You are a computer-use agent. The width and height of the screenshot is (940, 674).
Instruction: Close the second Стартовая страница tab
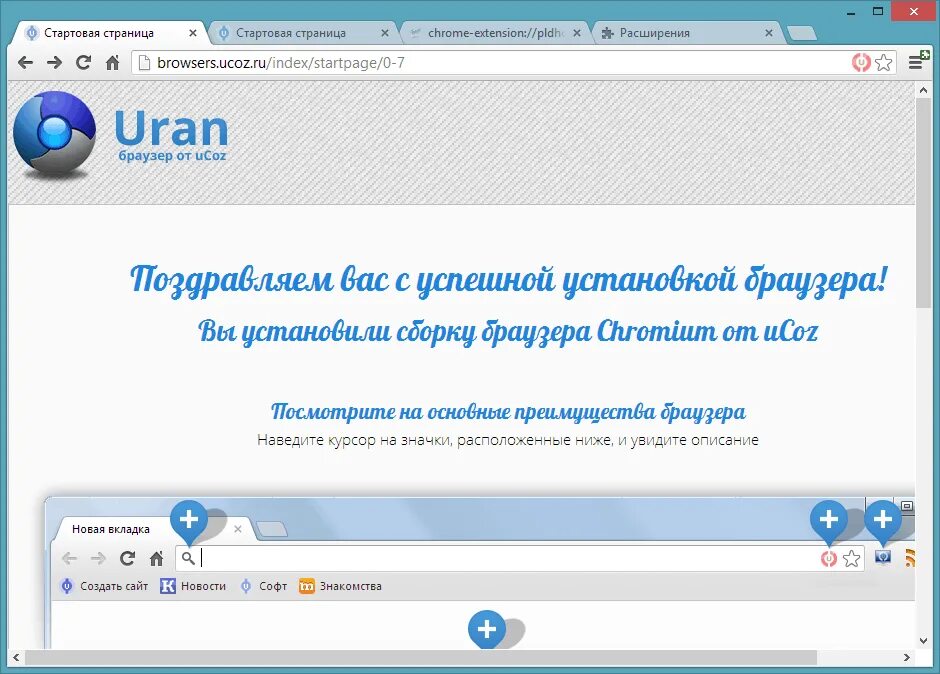[x=385, y=34]
